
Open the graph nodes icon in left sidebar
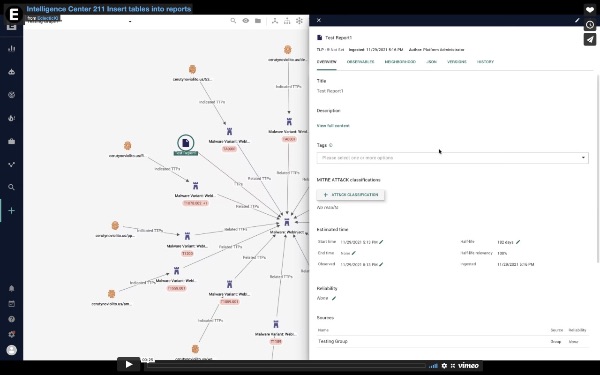coord(11,164)
